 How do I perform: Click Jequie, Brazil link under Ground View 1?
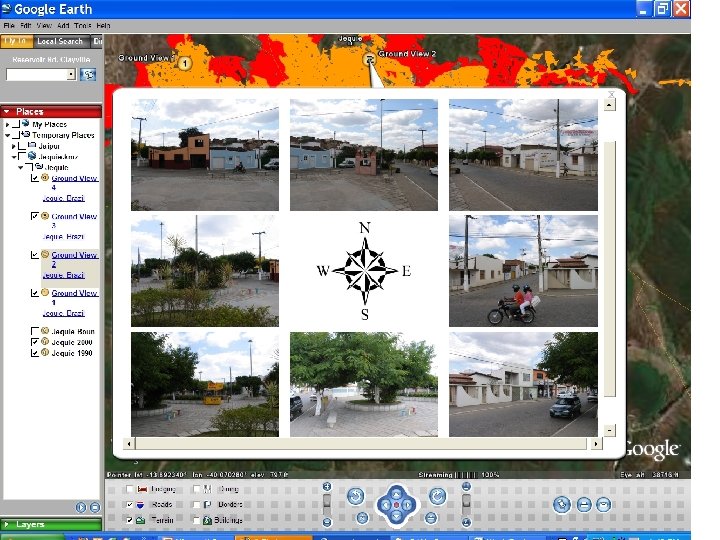point(63,313)
